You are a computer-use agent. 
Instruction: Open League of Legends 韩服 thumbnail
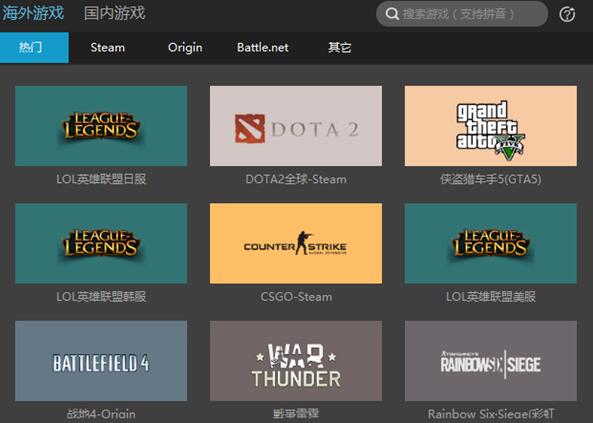click(101, 243)
